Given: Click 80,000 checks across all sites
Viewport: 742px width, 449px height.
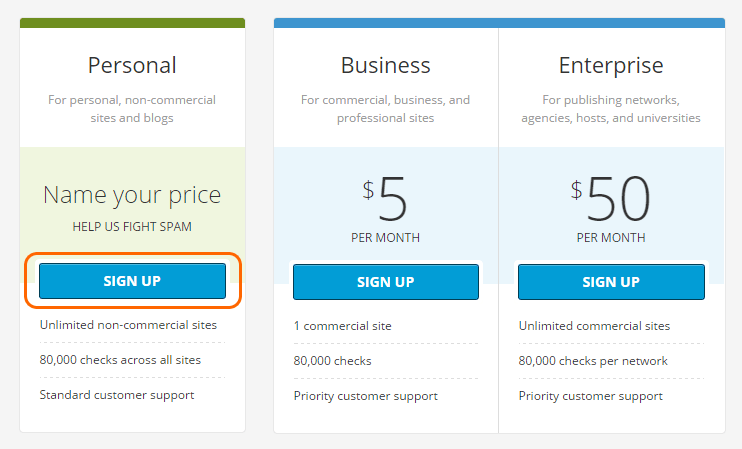Looking at the screenshot, I should point(120,360).
